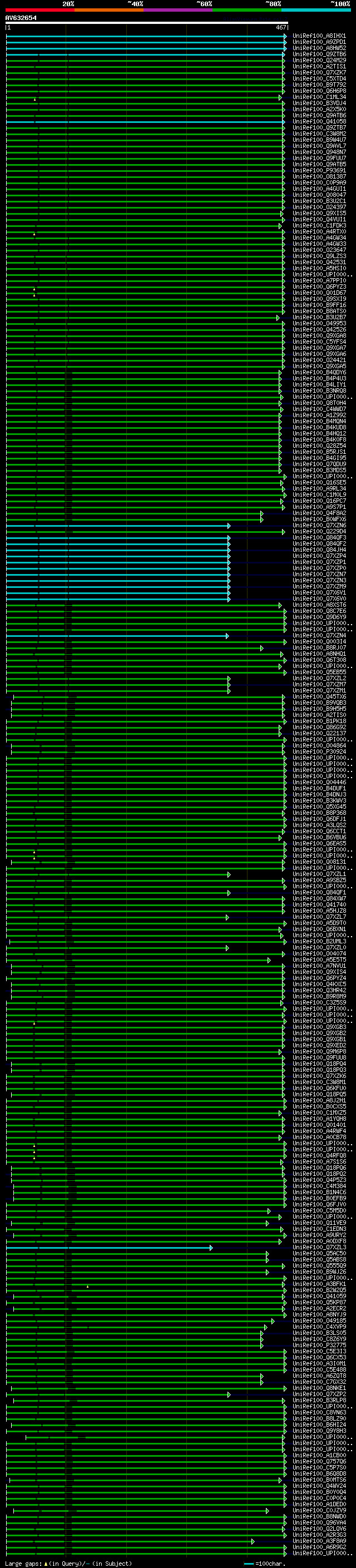
Task: Open hit UniRef100_B4QDY6
Action: [x=319, y=373]
